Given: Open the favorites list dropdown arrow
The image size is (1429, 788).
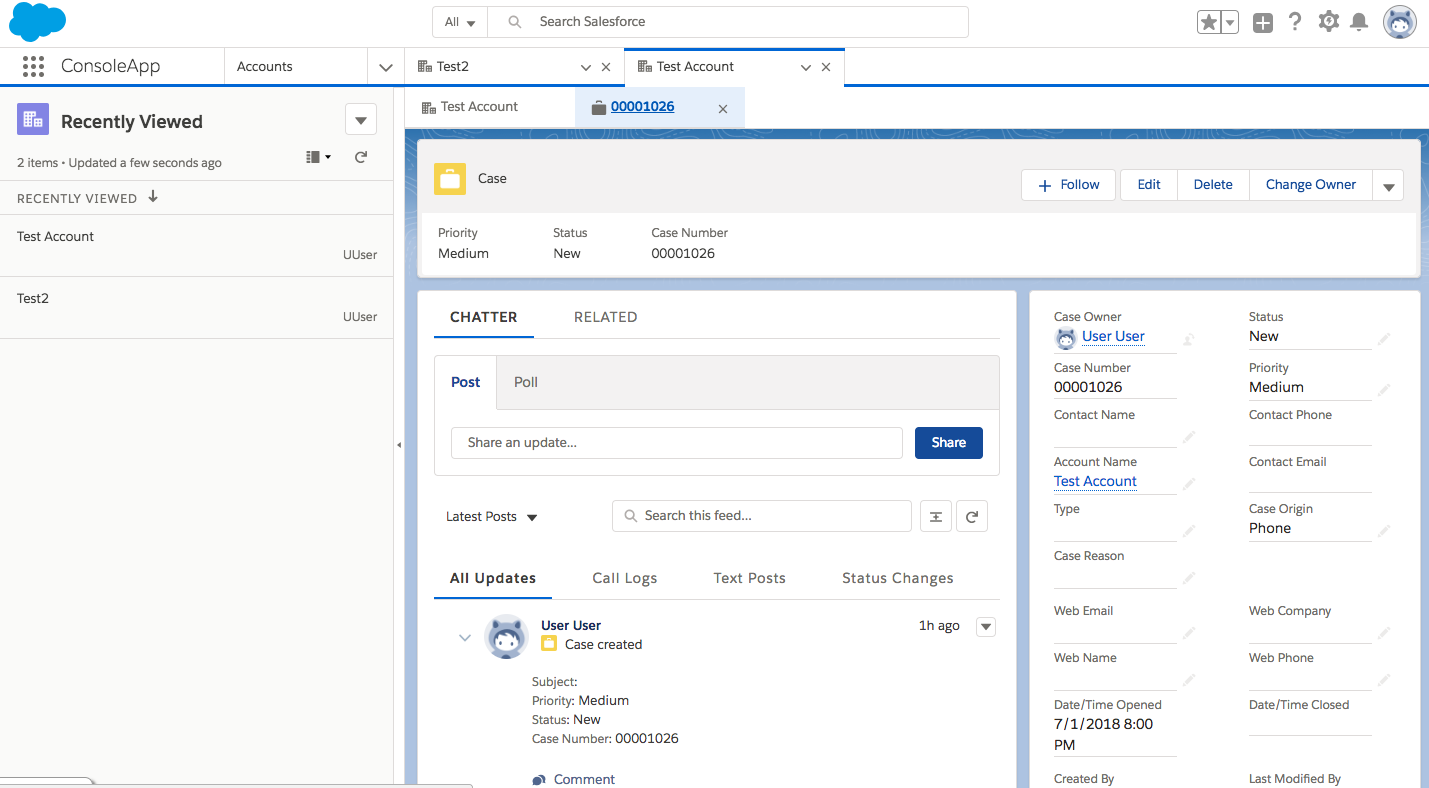Looking at the screenshot, I should [1230, 22].
